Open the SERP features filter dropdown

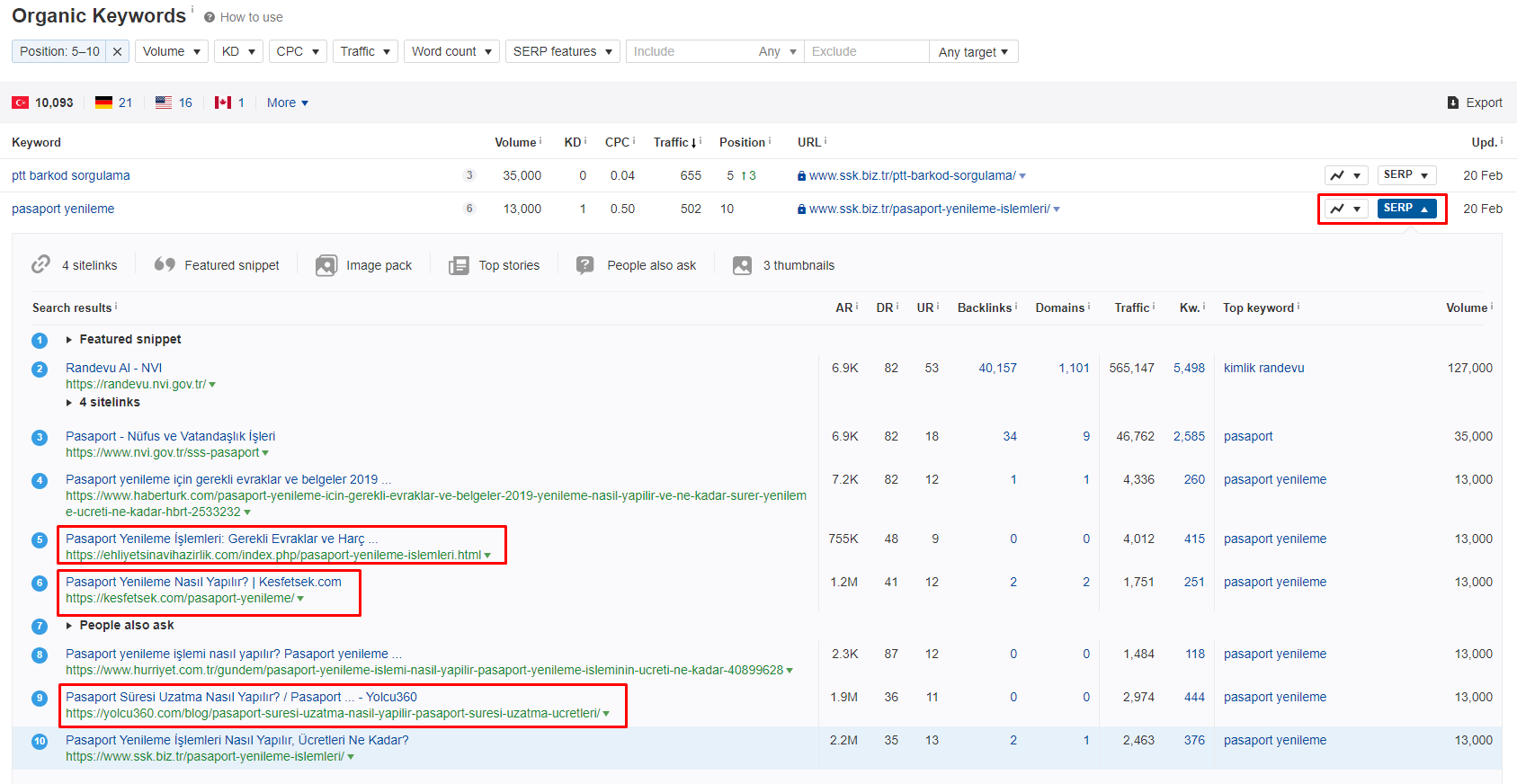(x=563, y=51)
